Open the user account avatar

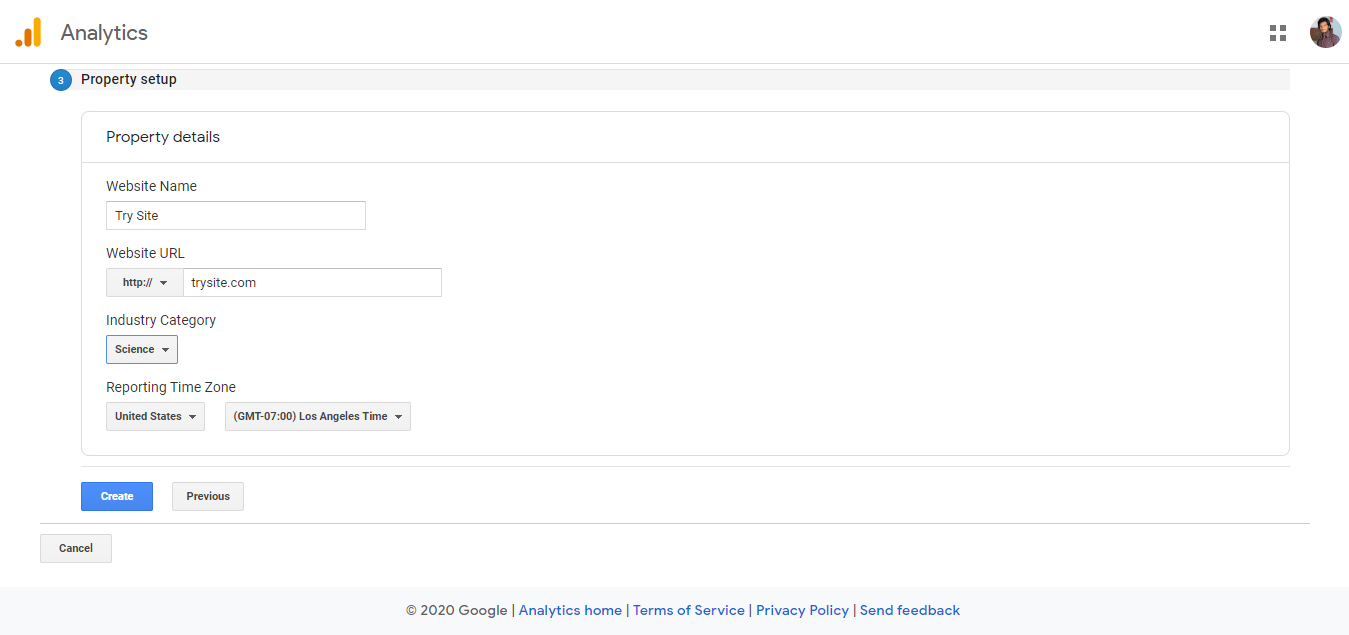tap(1325, 32)
